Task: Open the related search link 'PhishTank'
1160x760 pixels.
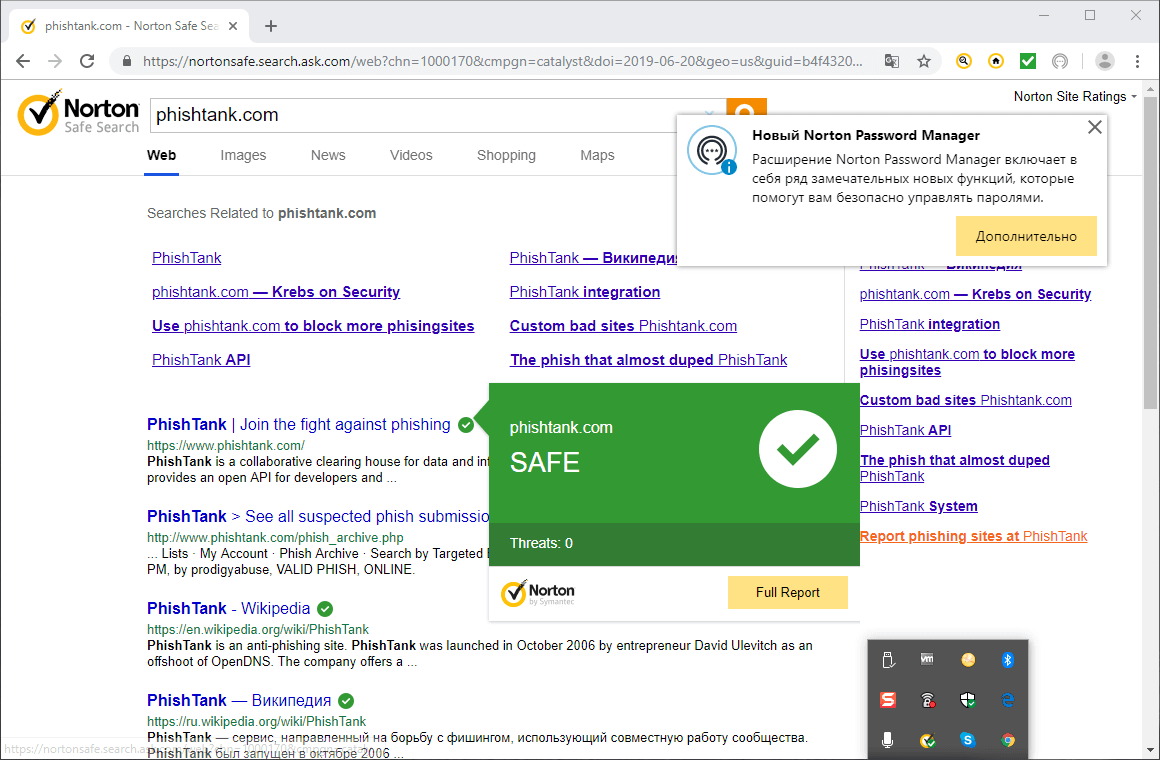Action: pos(186,258)
